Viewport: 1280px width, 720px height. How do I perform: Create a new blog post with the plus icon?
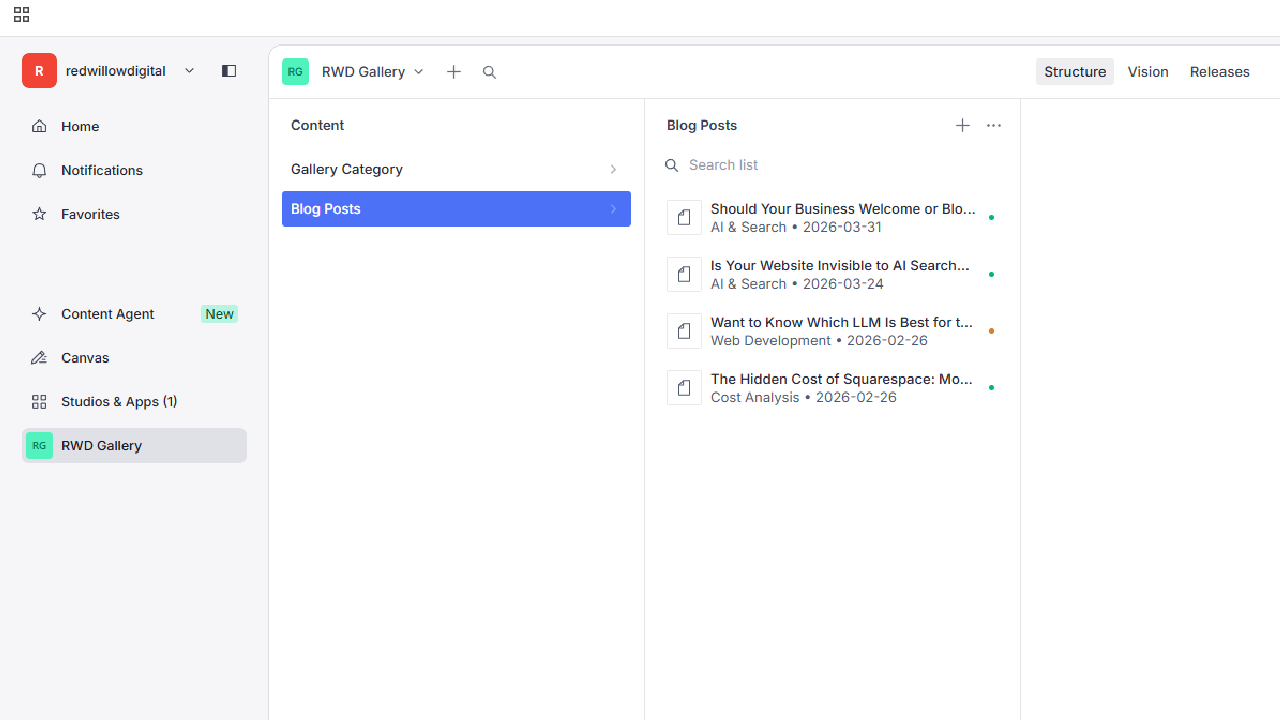962,125
